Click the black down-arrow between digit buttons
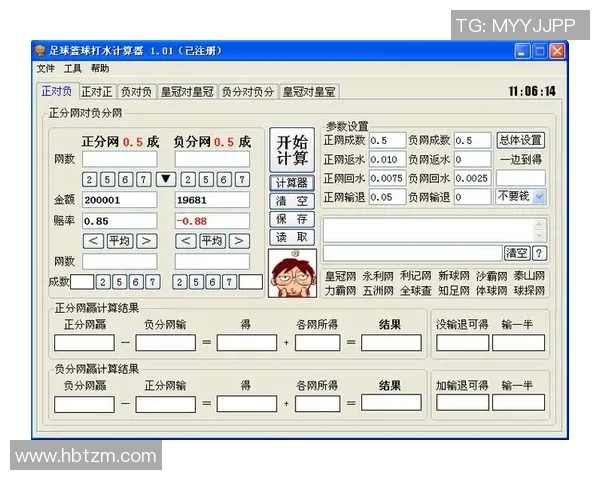600x480 pixels. (x=166, y=179)
